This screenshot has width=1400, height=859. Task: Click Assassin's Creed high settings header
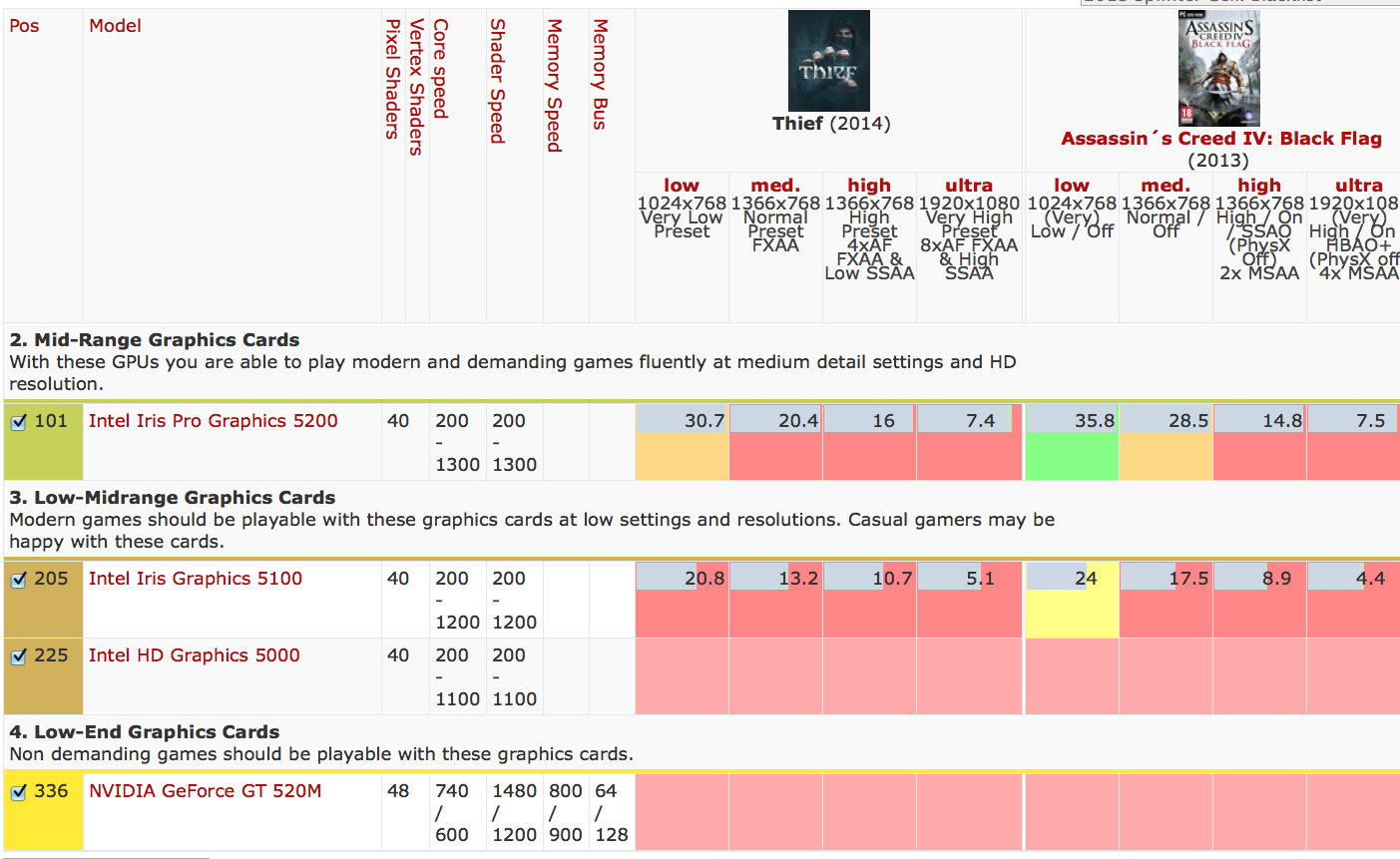point(1259,186)
